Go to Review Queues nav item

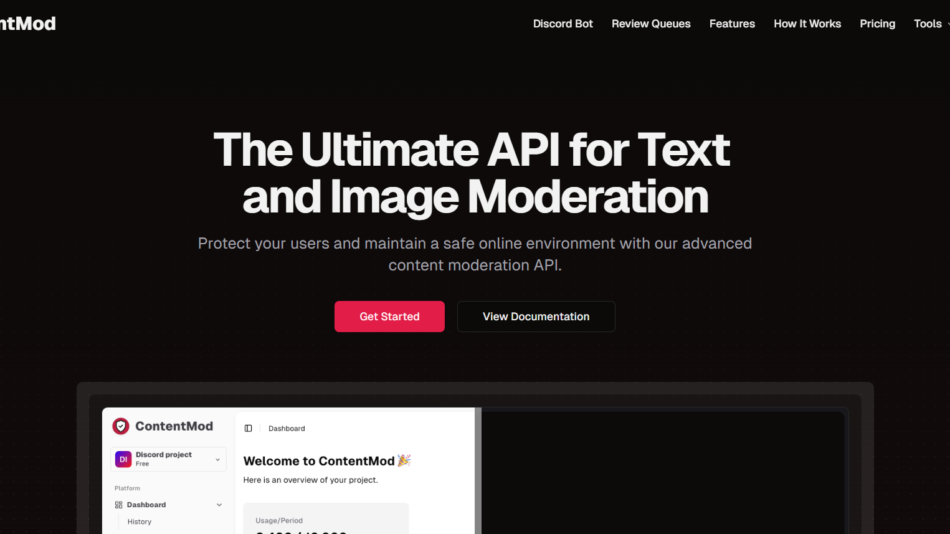coord(651,24)
